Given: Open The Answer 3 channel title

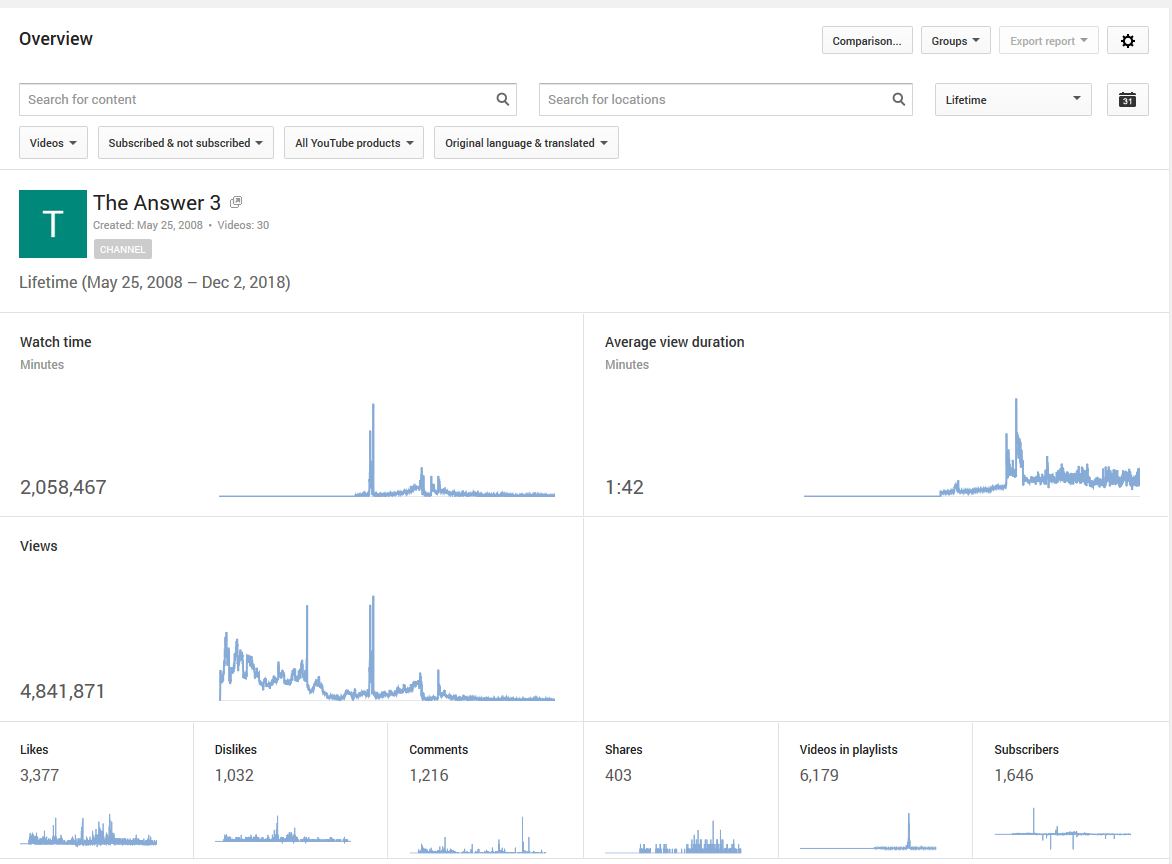Looking at the screenshot, I should [x=157, y=203].
